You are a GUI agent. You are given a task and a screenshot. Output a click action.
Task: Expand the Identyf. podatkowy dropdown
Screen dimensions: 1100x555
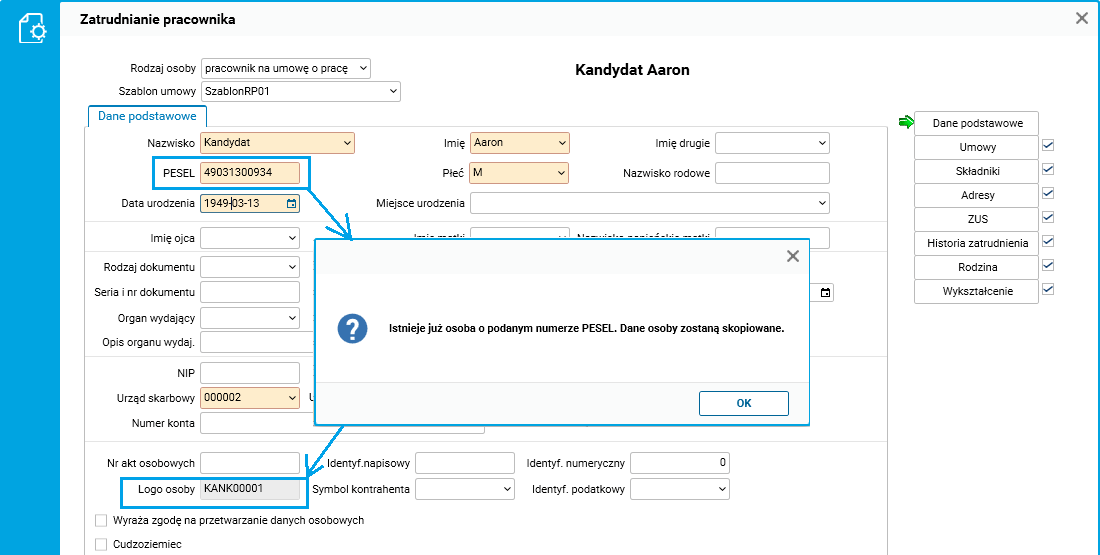click(x=680, y=489)
